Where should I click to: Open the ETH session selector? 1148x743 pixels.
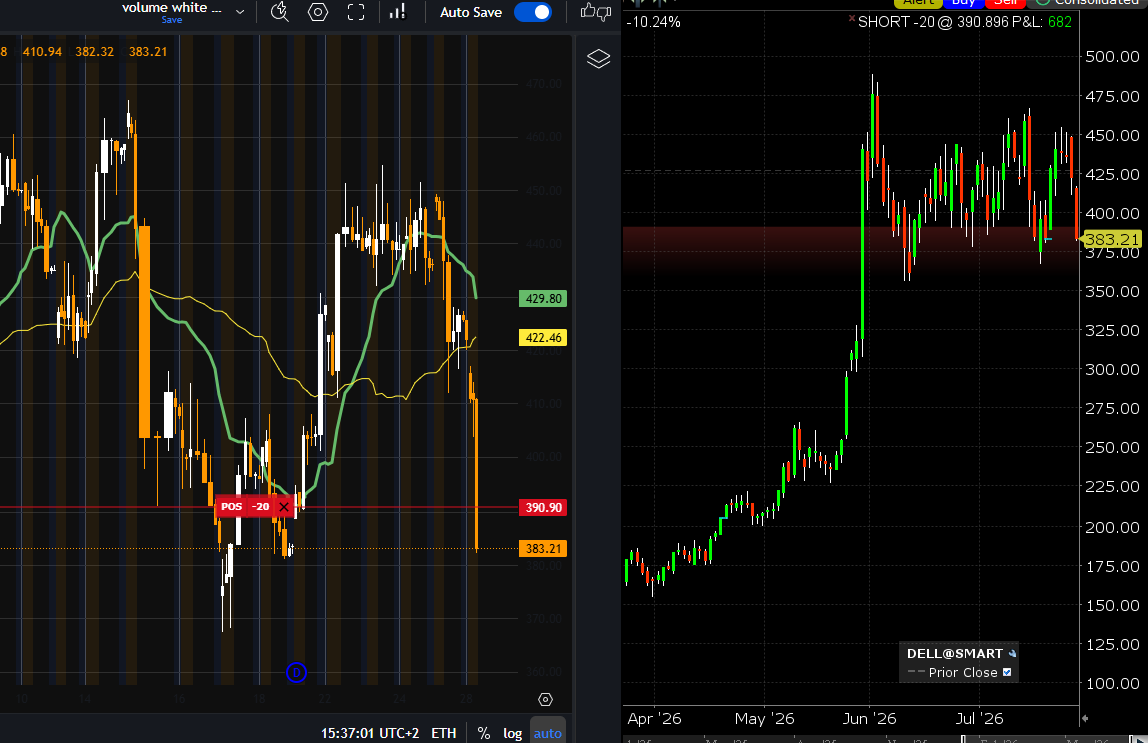444,733
